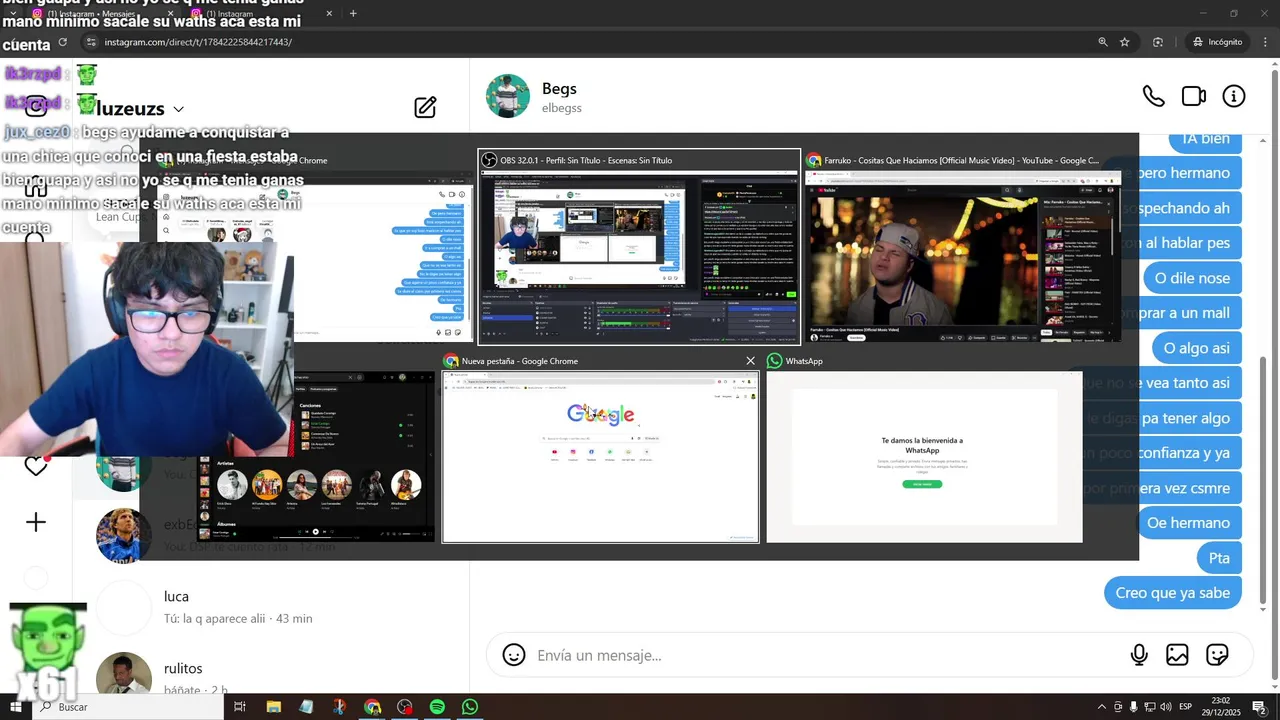Show hidden system tray icons

pos(1102,707)
